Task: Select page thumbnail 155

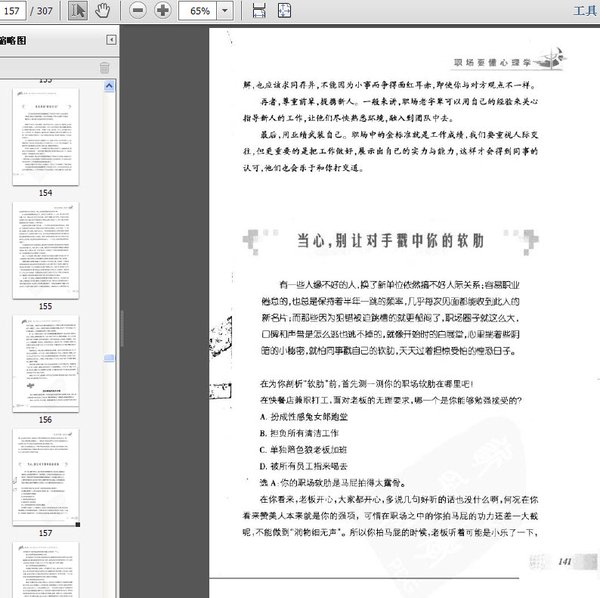Action: click(x=46, y=251)
